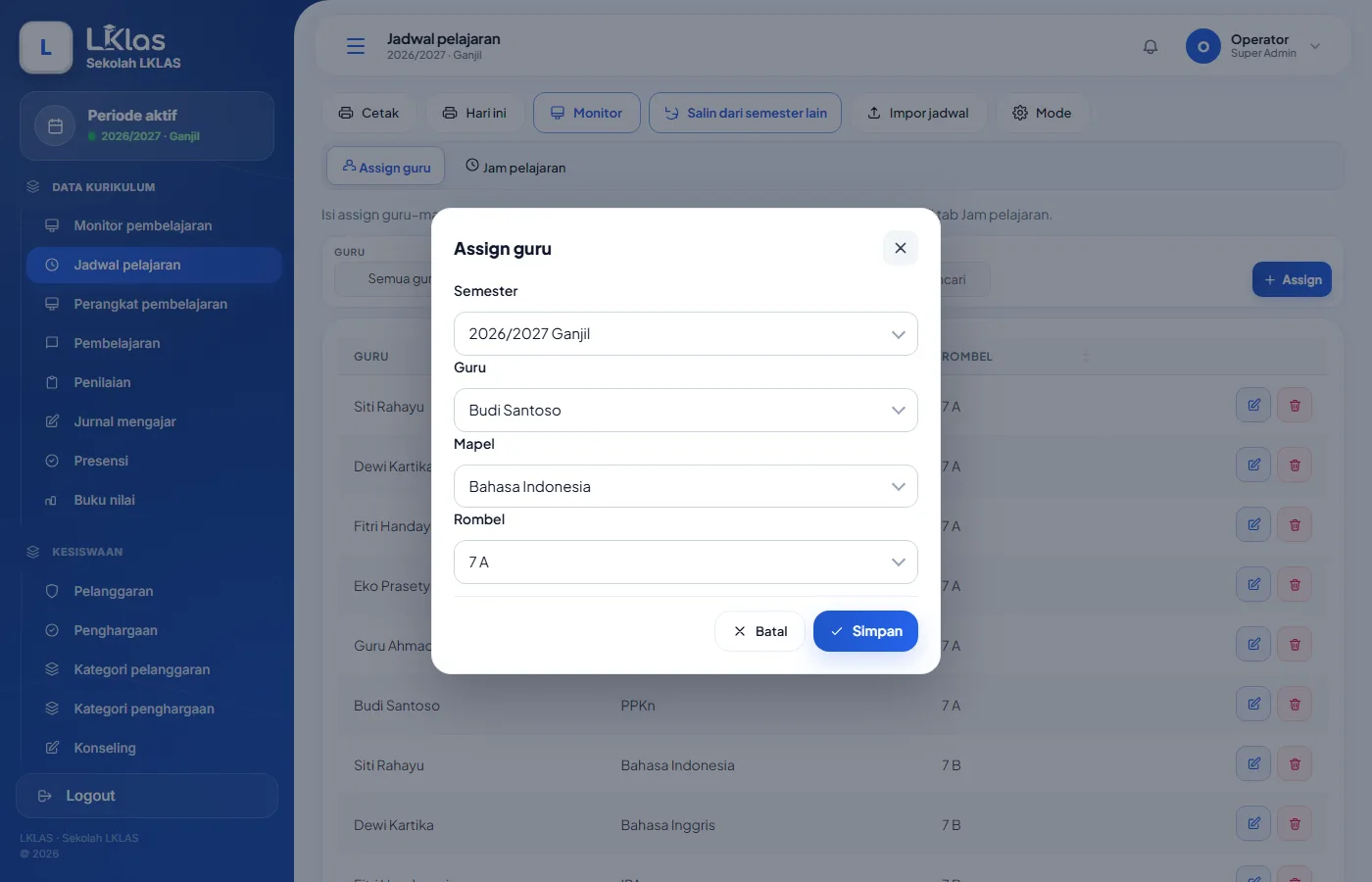Select Jadwal pelajaran in sidebar
1372x882 pixels.
154,265
